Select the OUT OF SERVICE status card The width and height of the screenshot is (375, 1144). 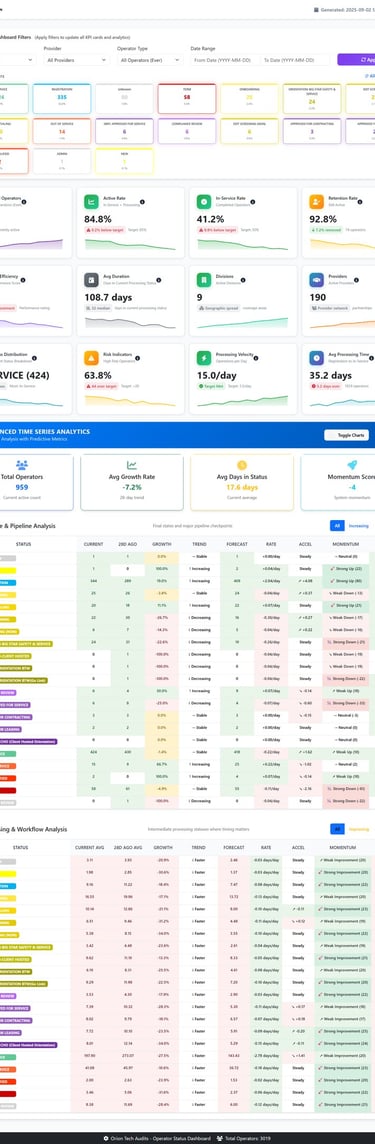[x=62, y=131]
